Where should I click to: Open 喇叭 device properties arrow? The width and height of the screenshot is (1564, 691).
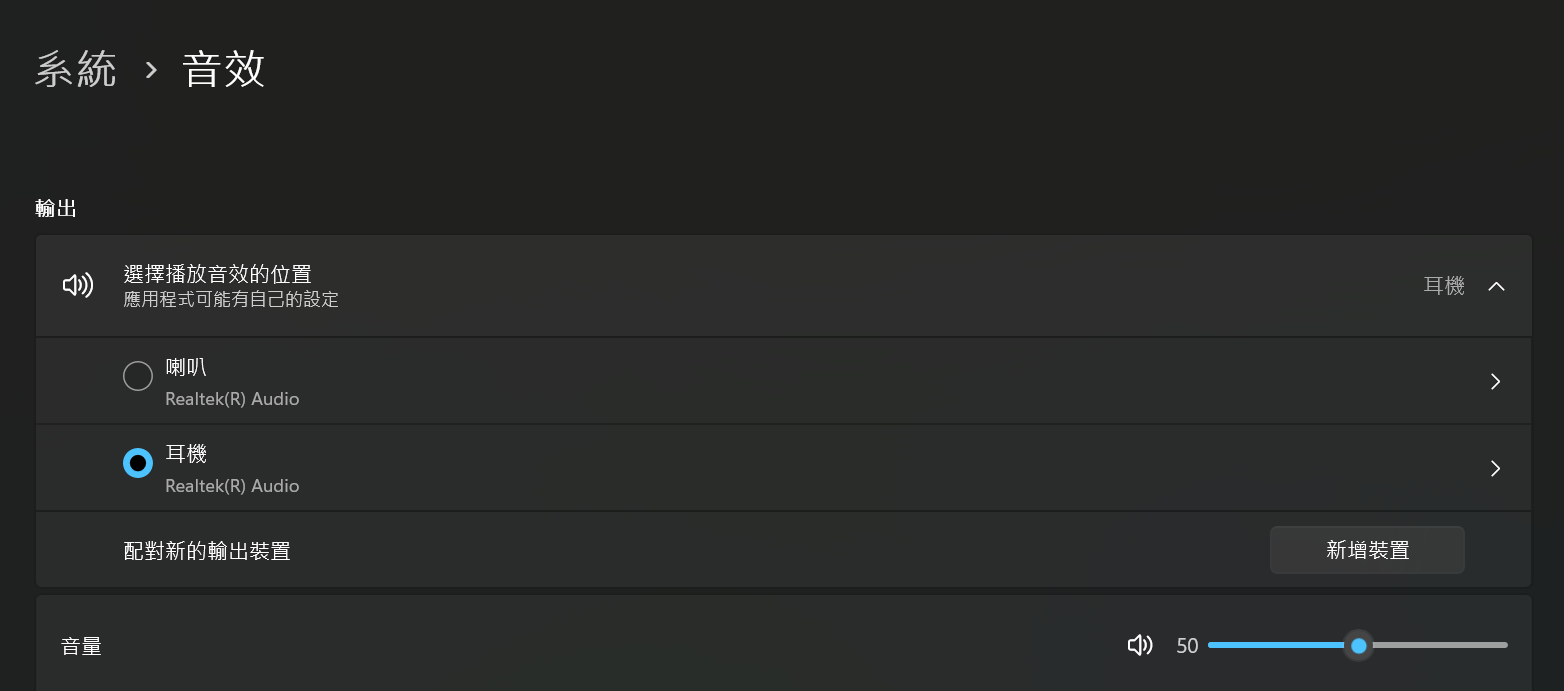[1495, 381]
